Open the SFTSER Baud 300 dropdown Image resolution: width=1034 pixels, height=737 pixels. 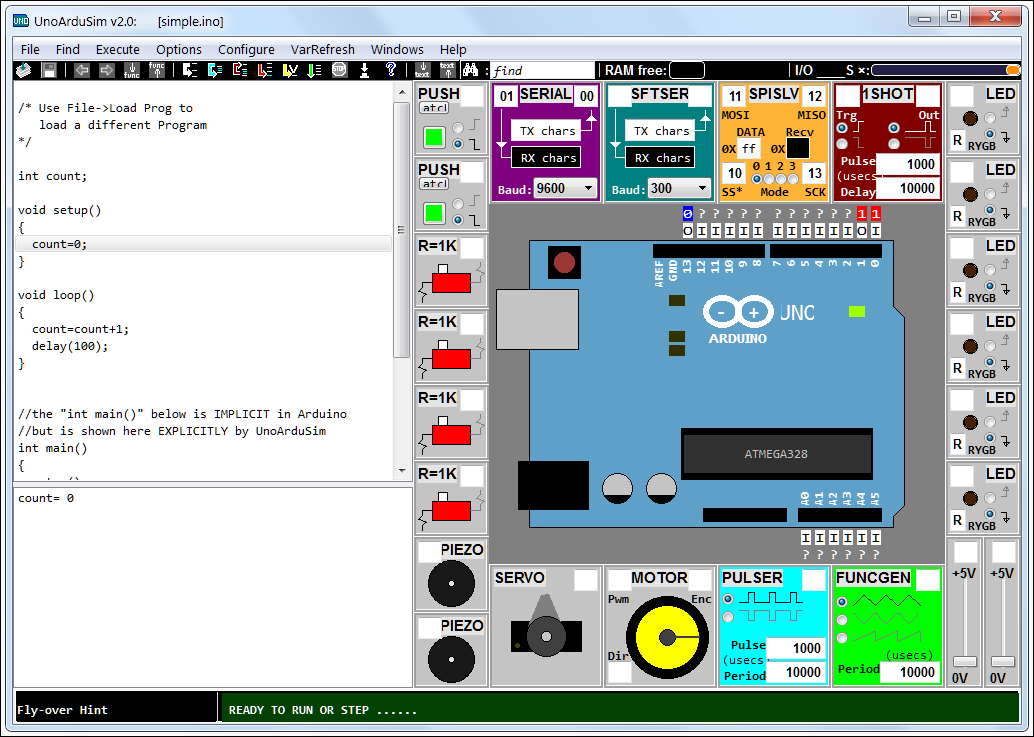(x=679, y=189)
